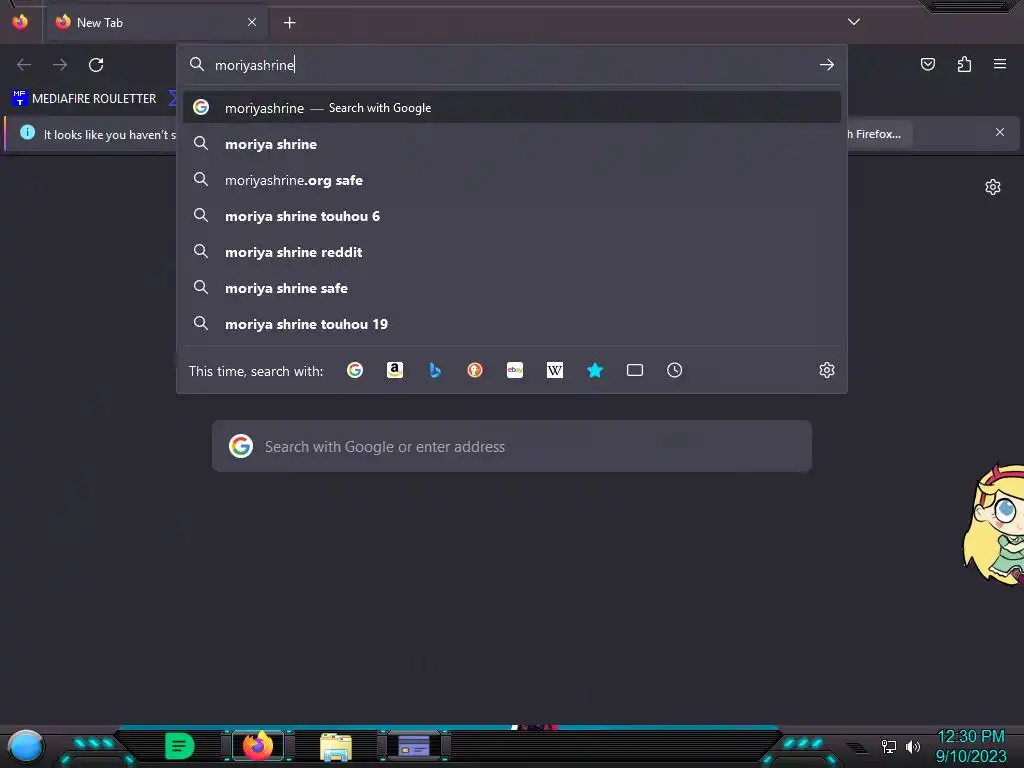The height and width of the screenshot is (768, 1024).
Task: Open MEDIAFIRE ROULETTER bookmark
Action: click(84, 99)
